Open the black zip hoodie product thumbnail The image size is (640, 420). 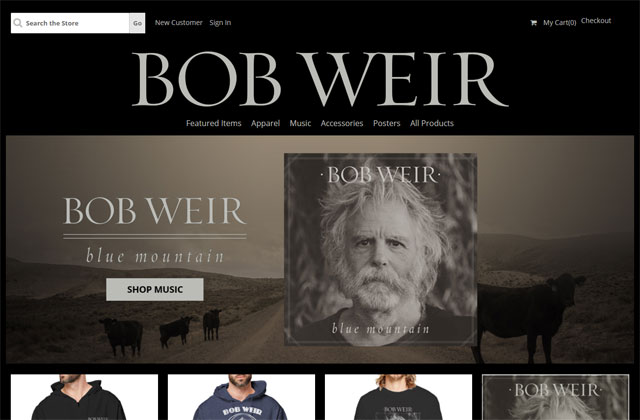point(84,397)
